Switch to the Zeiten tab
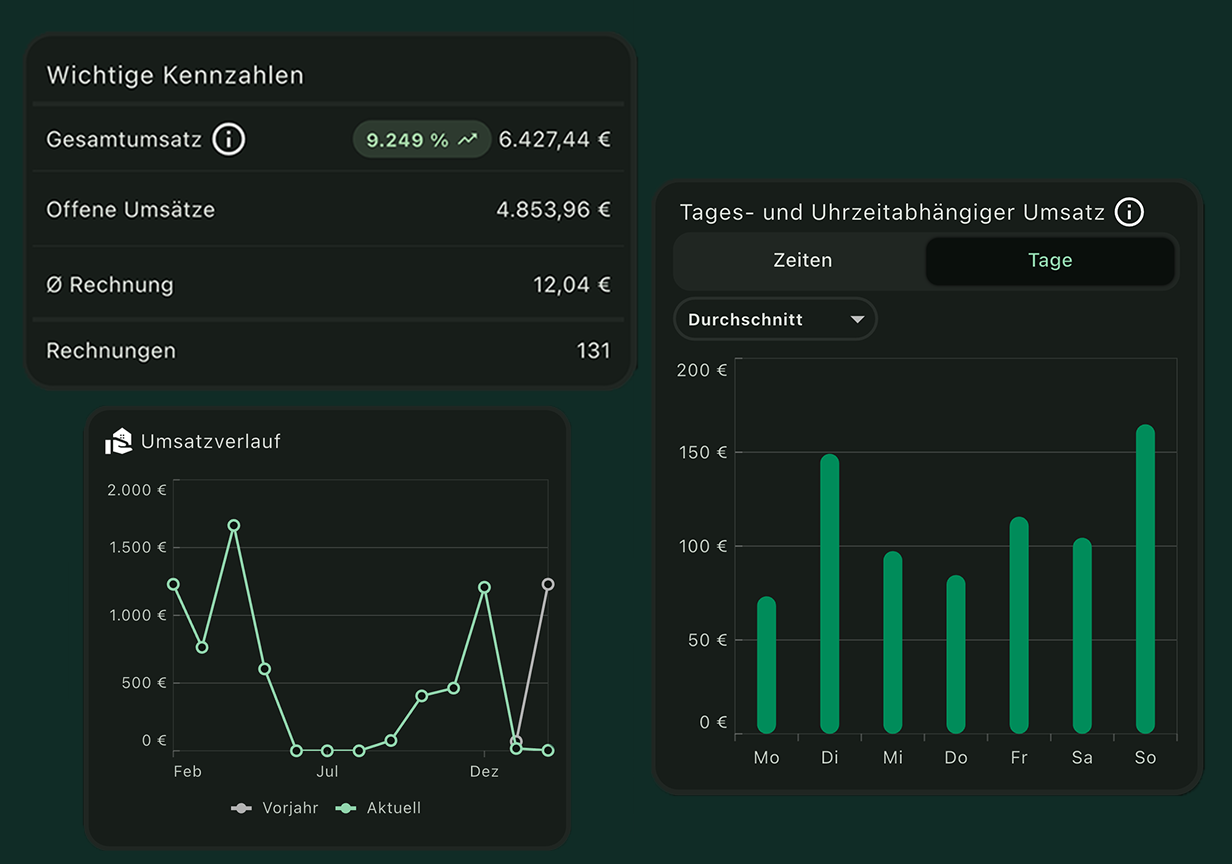The image size is (1232, 864). click(802, 260)
